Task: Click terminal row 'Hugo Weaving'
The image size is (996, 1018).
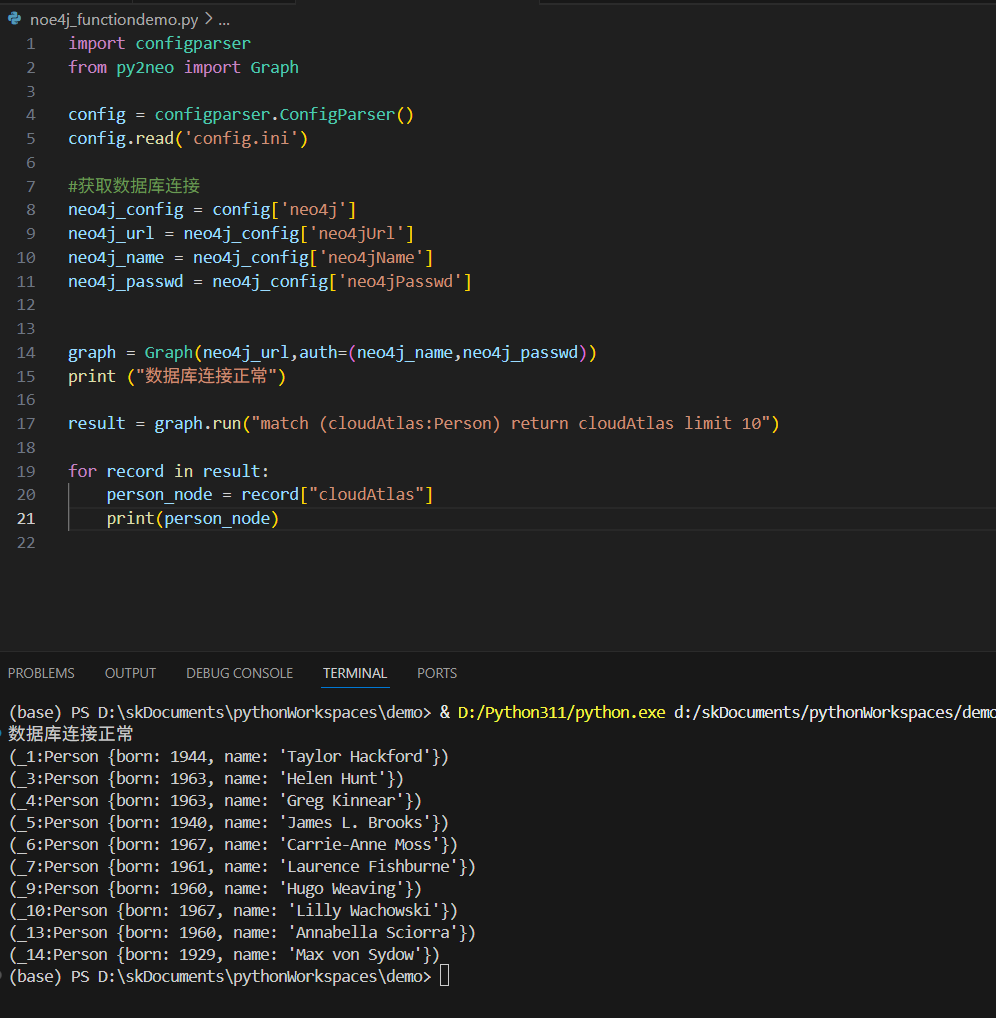Action: click(x=216, y=889)
